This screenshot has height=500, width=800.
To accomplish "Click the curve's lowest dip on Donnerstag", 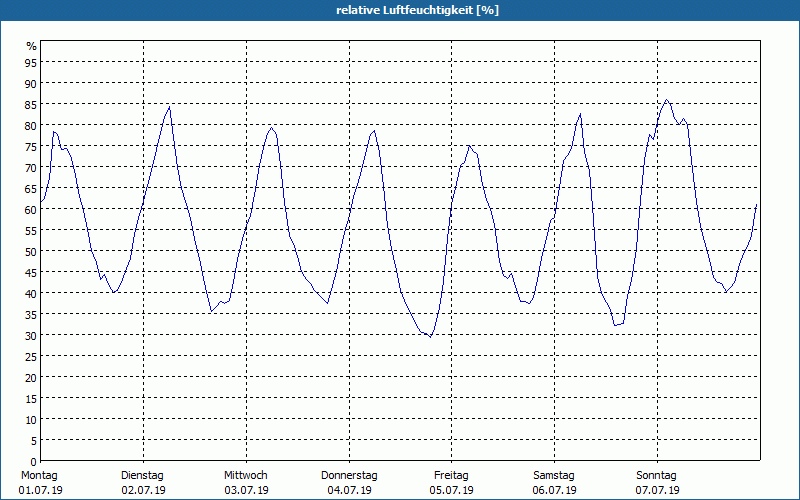I will tap(430, 337).
